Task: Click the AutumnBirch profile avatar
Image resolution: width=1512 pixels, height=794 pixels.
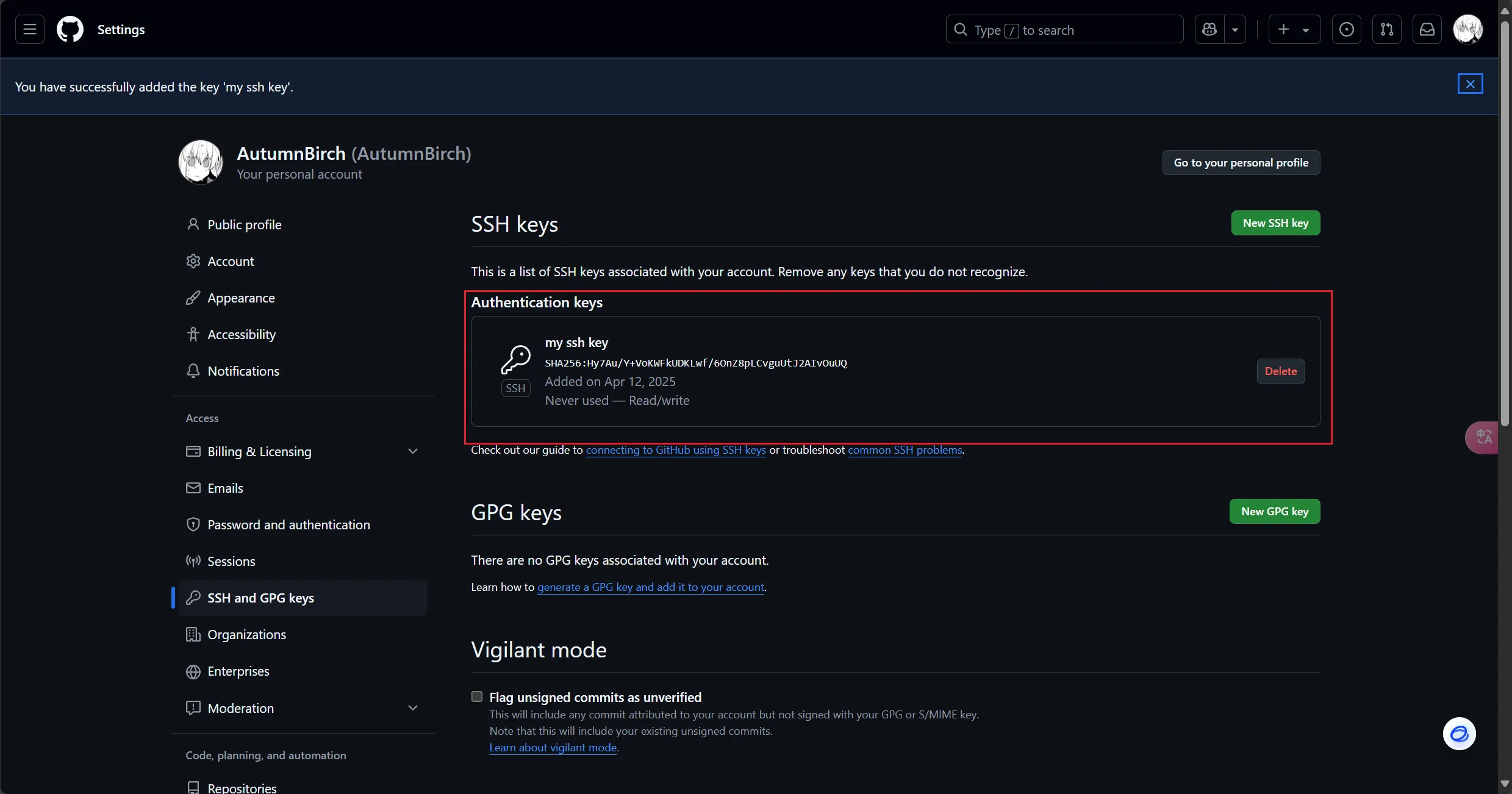Action: (x=201, y=162)
